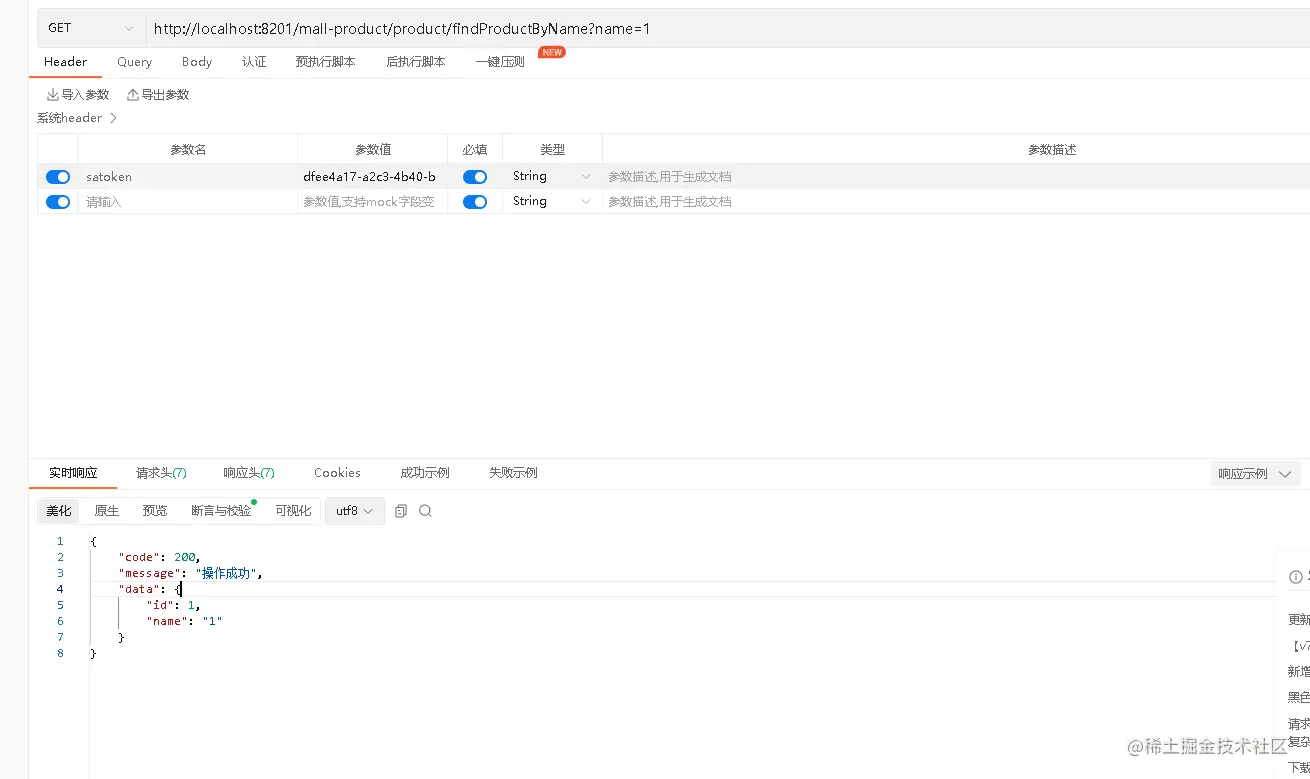Open the 响应示例 dropdown
This screenshot has width=1310, height=779.
(x=1254, y=474)
